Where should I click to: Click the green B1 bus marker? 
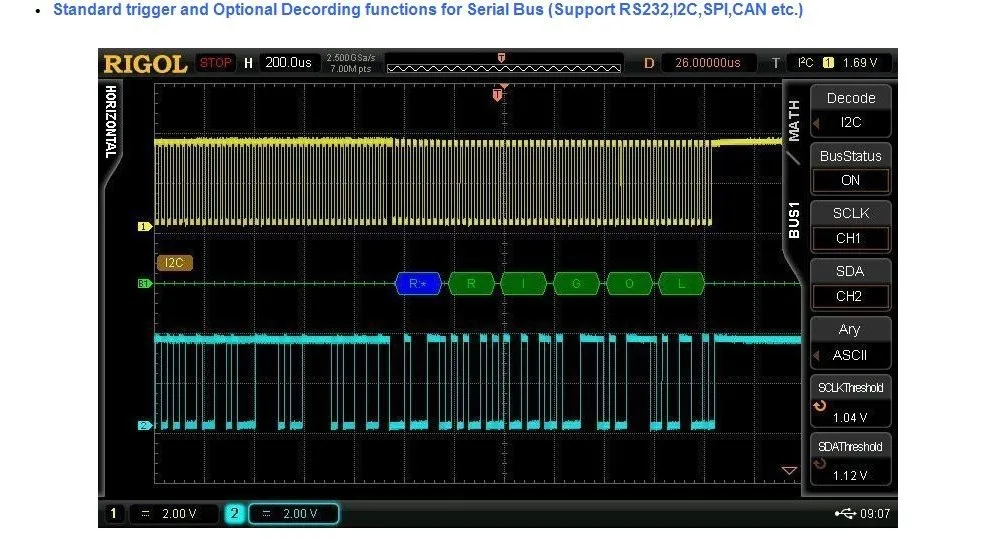145,284
